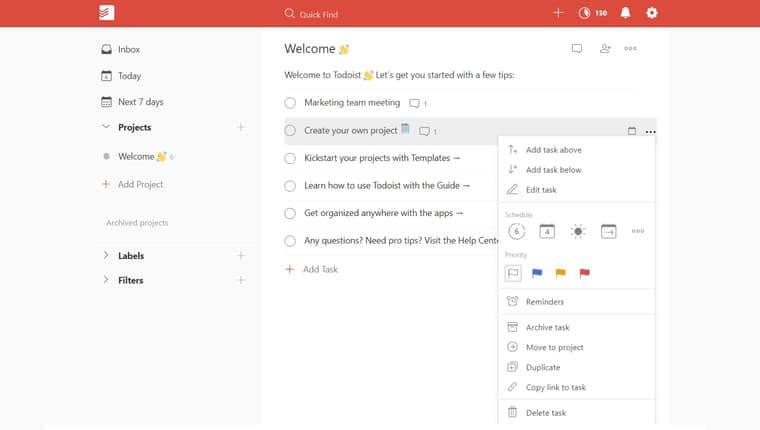
Task: Expand the Labels section
Action: (x=106, y=255)
